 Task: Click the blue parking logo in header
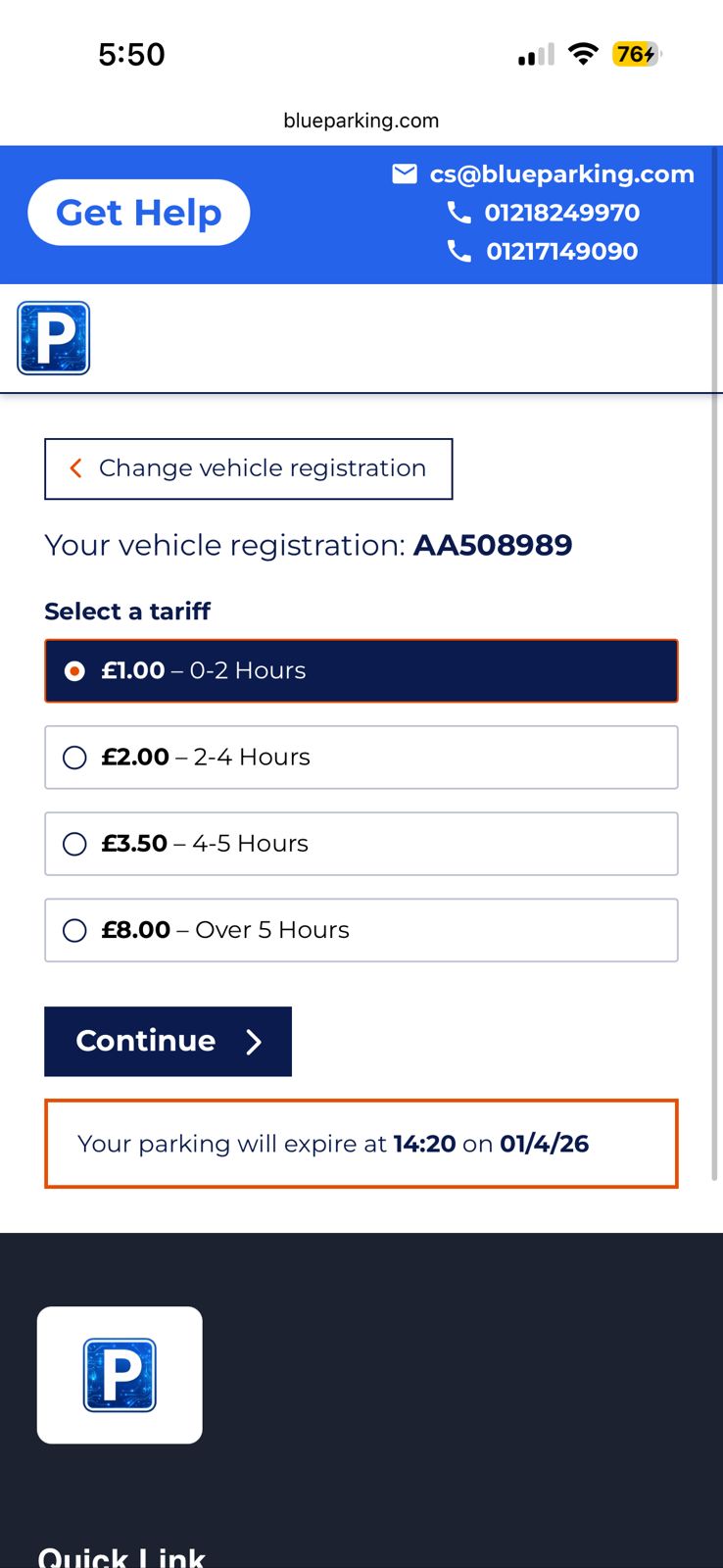click(54, 338)
